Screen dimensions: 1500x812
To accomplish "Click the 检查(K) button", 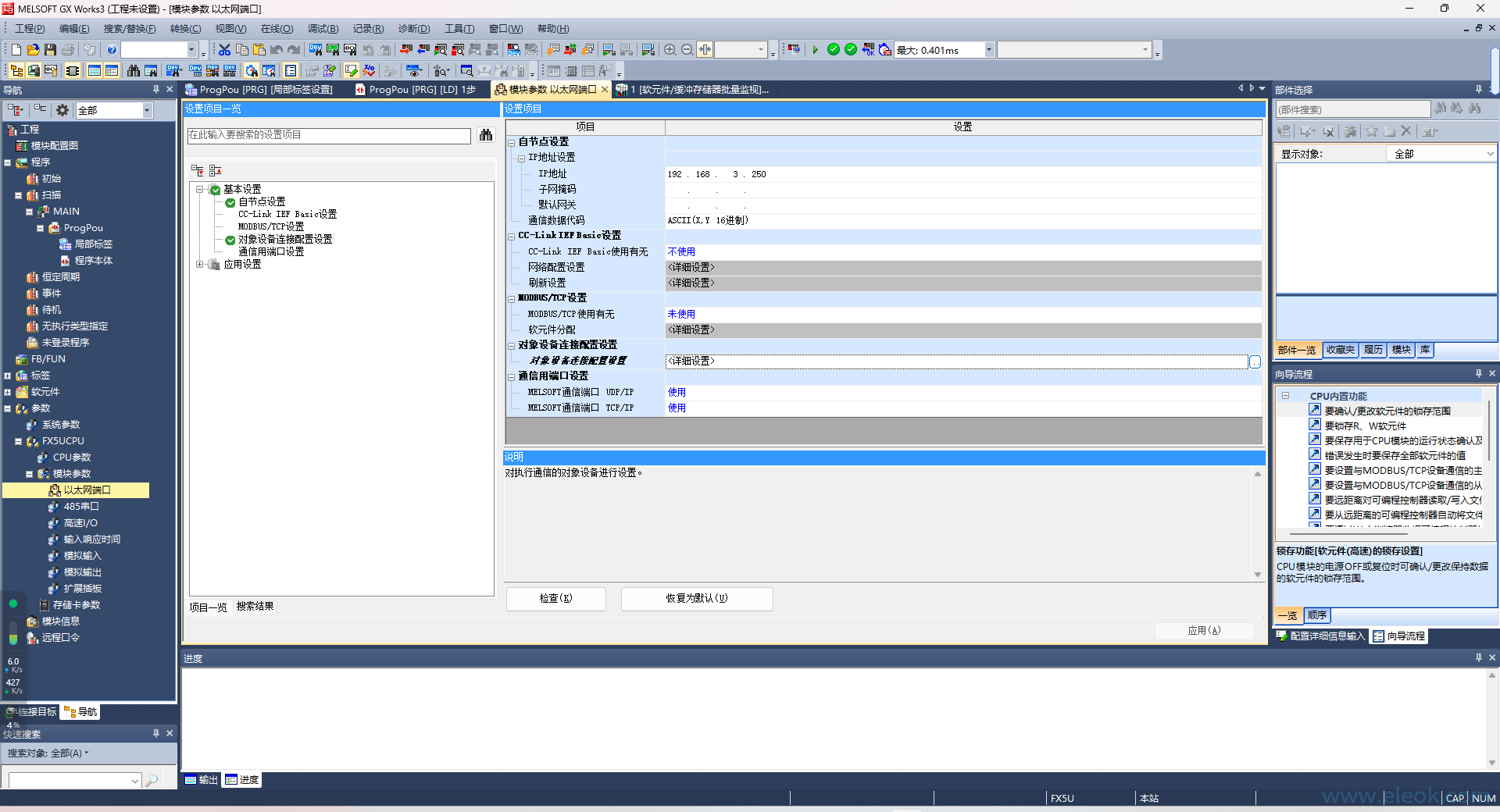I will (555, 599).
